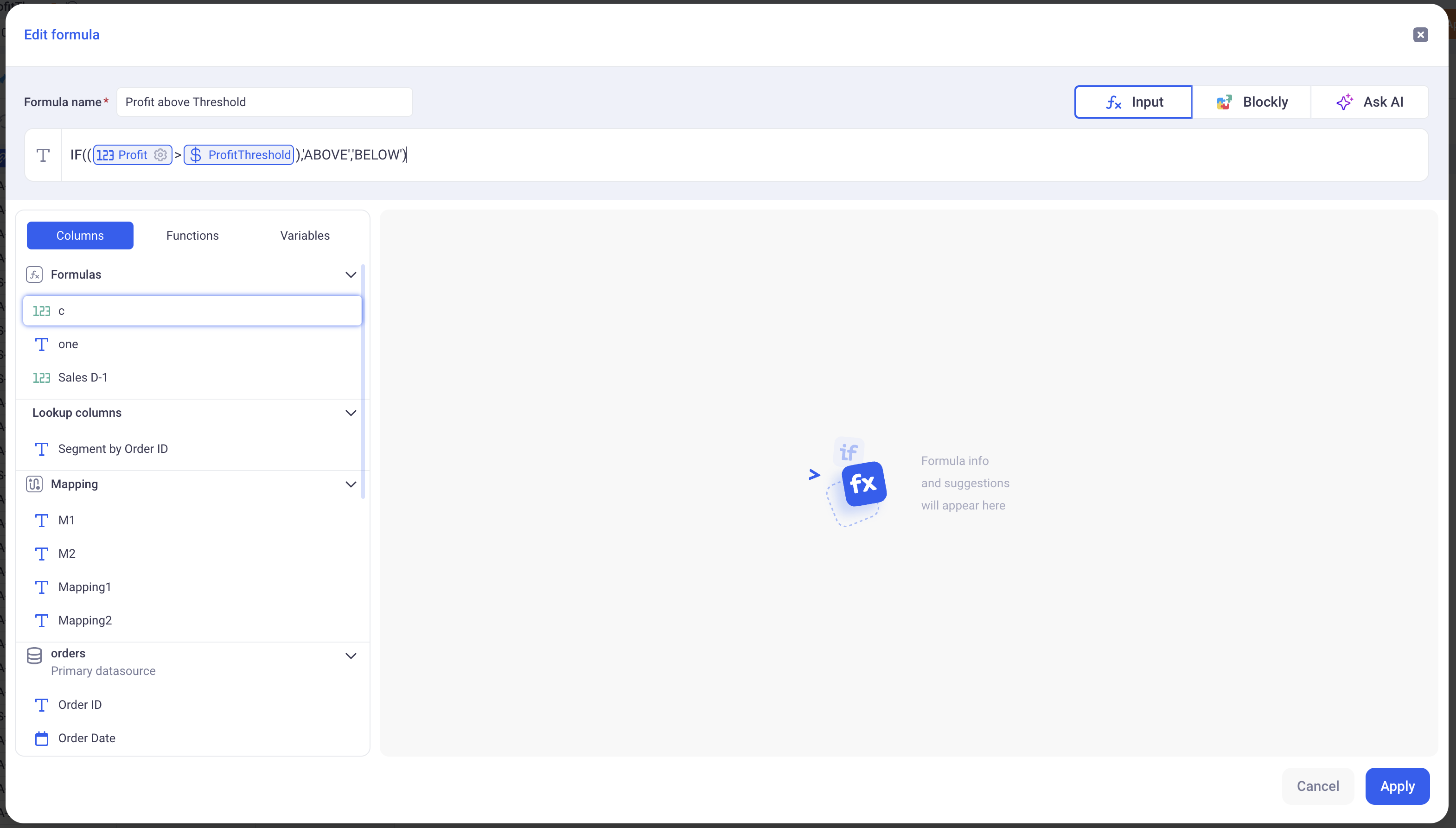
Task: Collapse the orders datasource chevron
Action: tap(351, 656)
